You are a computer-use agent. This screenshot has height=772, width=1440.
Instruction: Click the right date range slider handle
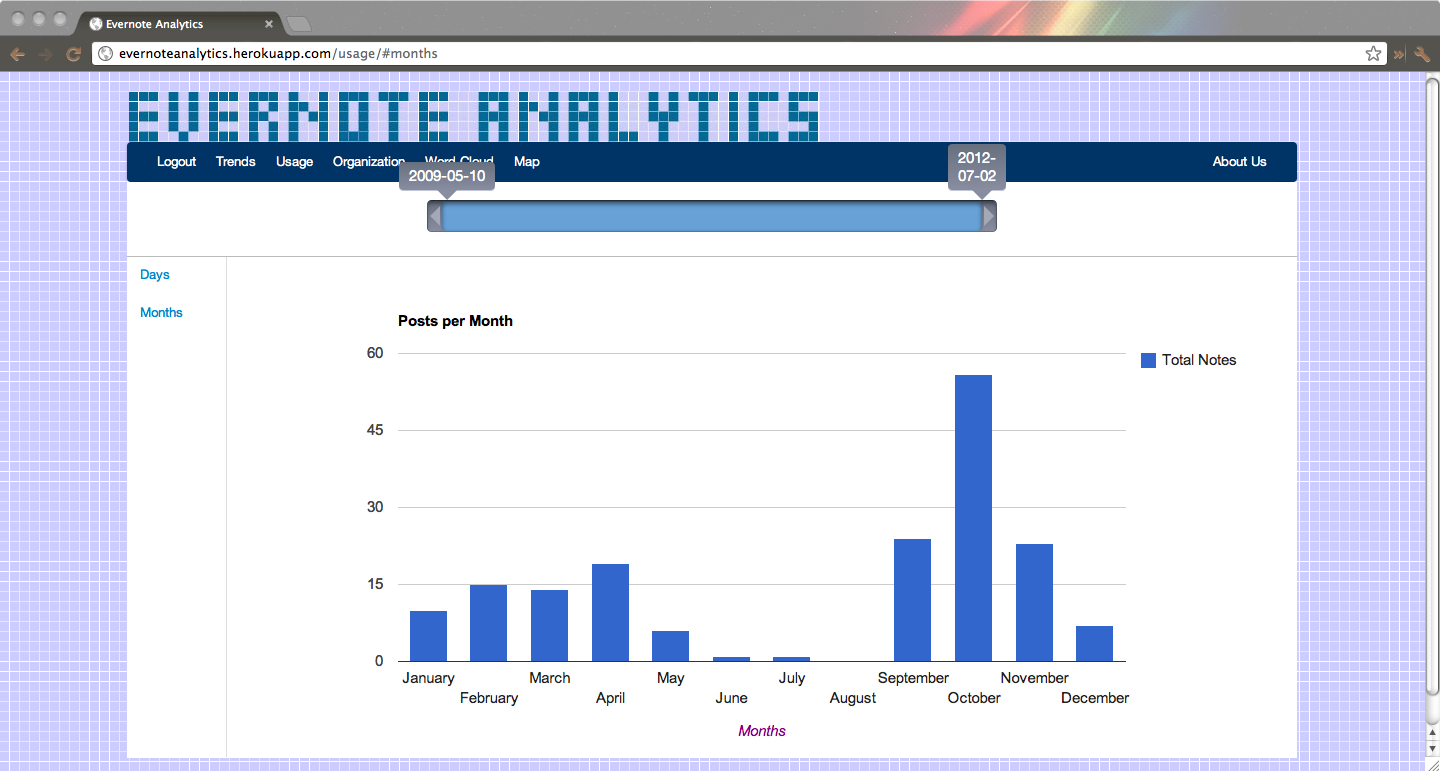click(x=989, y=216)
